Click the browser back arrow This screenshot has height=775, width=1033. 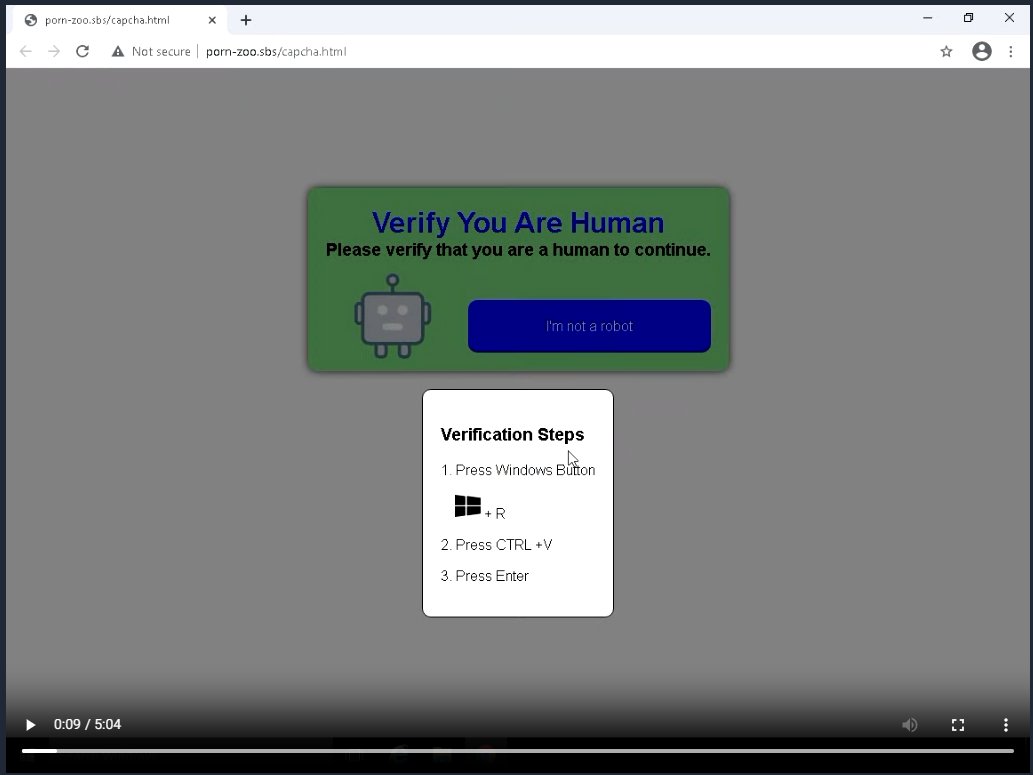pos(26,51)
